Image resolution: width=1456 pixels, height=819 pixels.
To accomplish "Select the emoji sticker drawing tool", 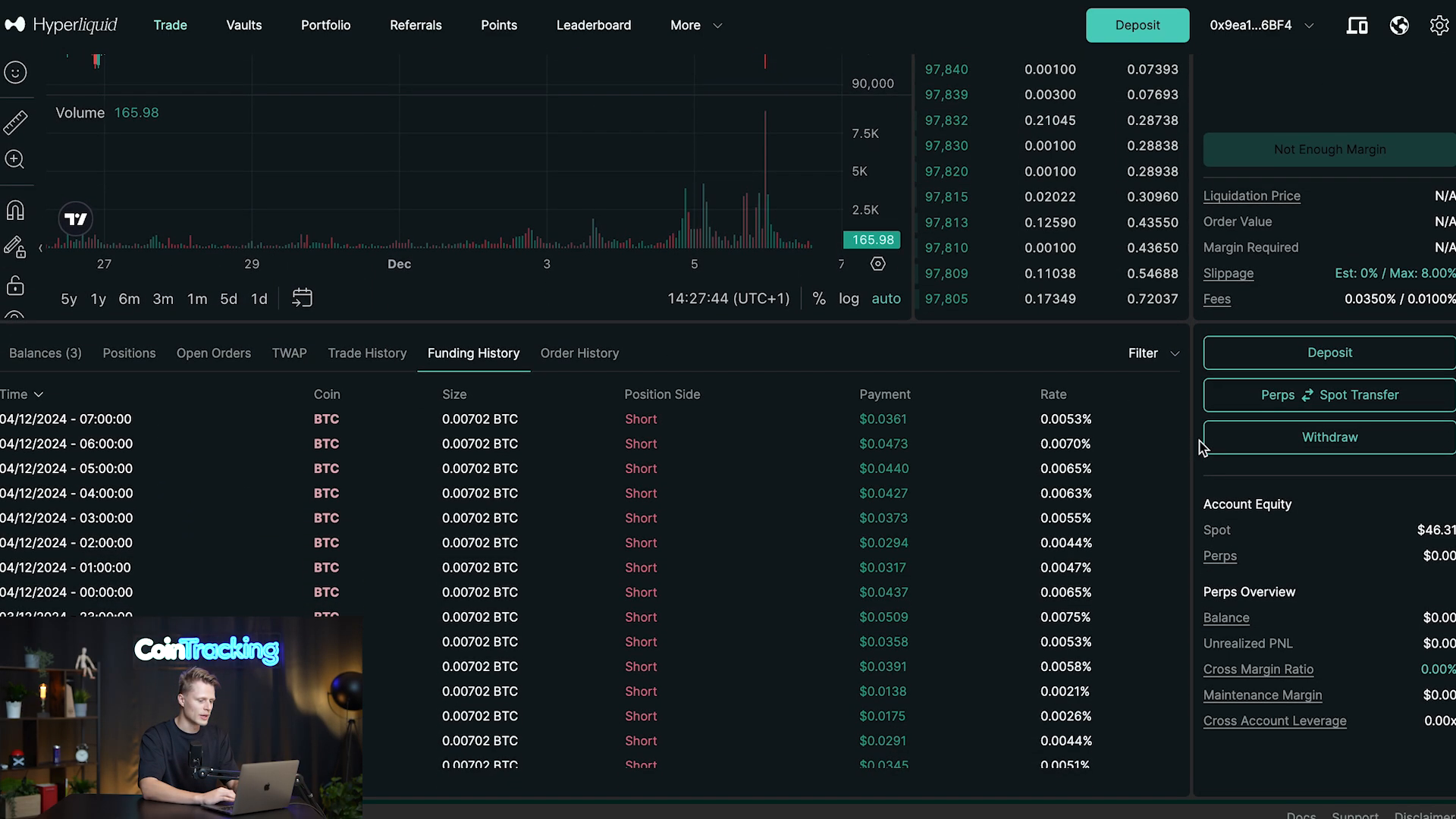I will coord(15,72).
